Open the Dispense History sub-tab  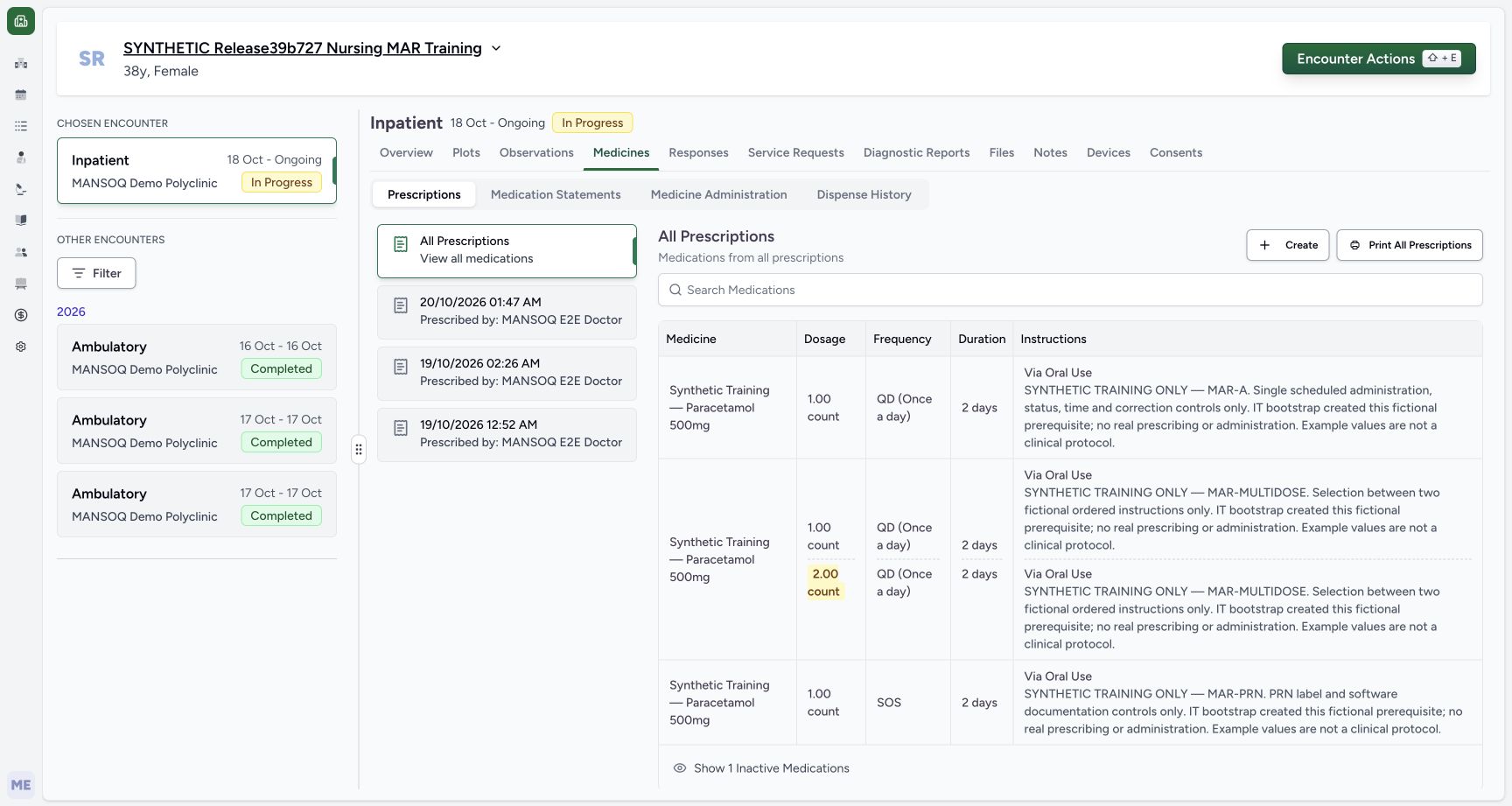(x=864, y=194)
